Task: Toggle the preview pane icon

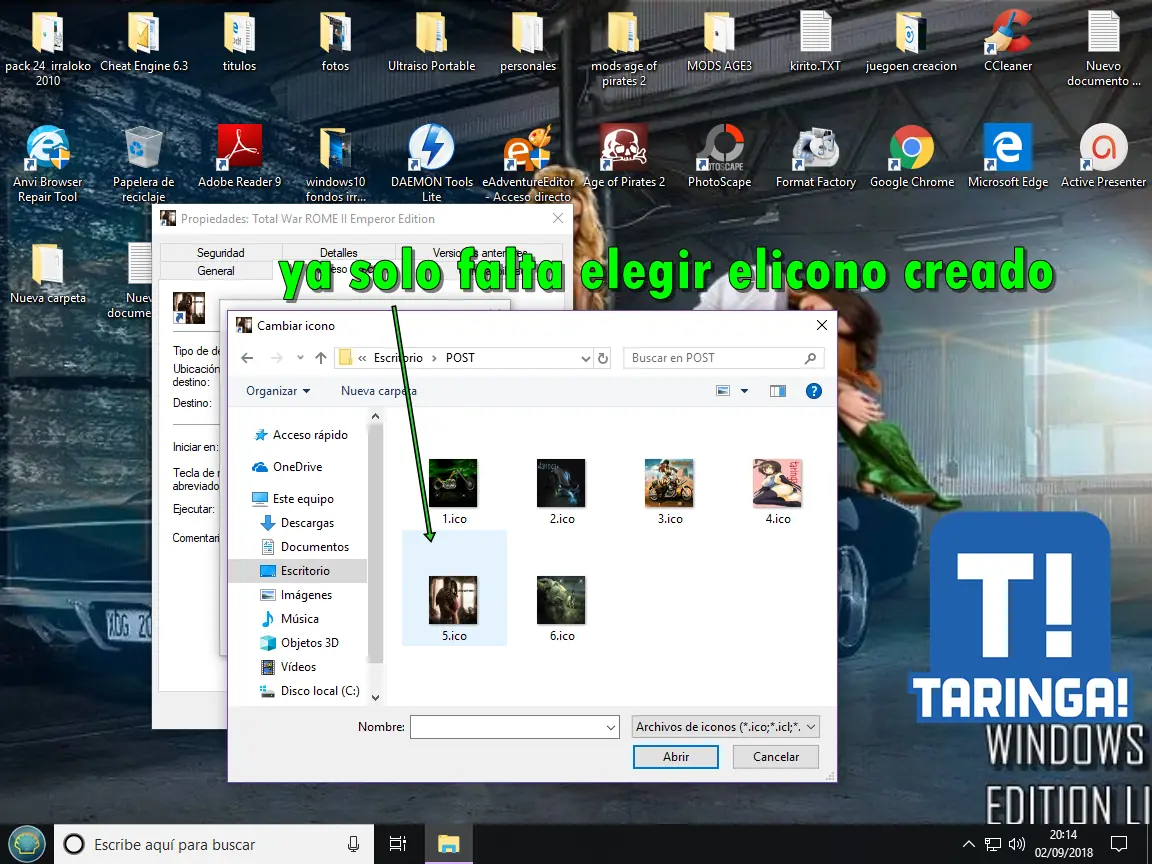Action: click(x=777, y=391)
